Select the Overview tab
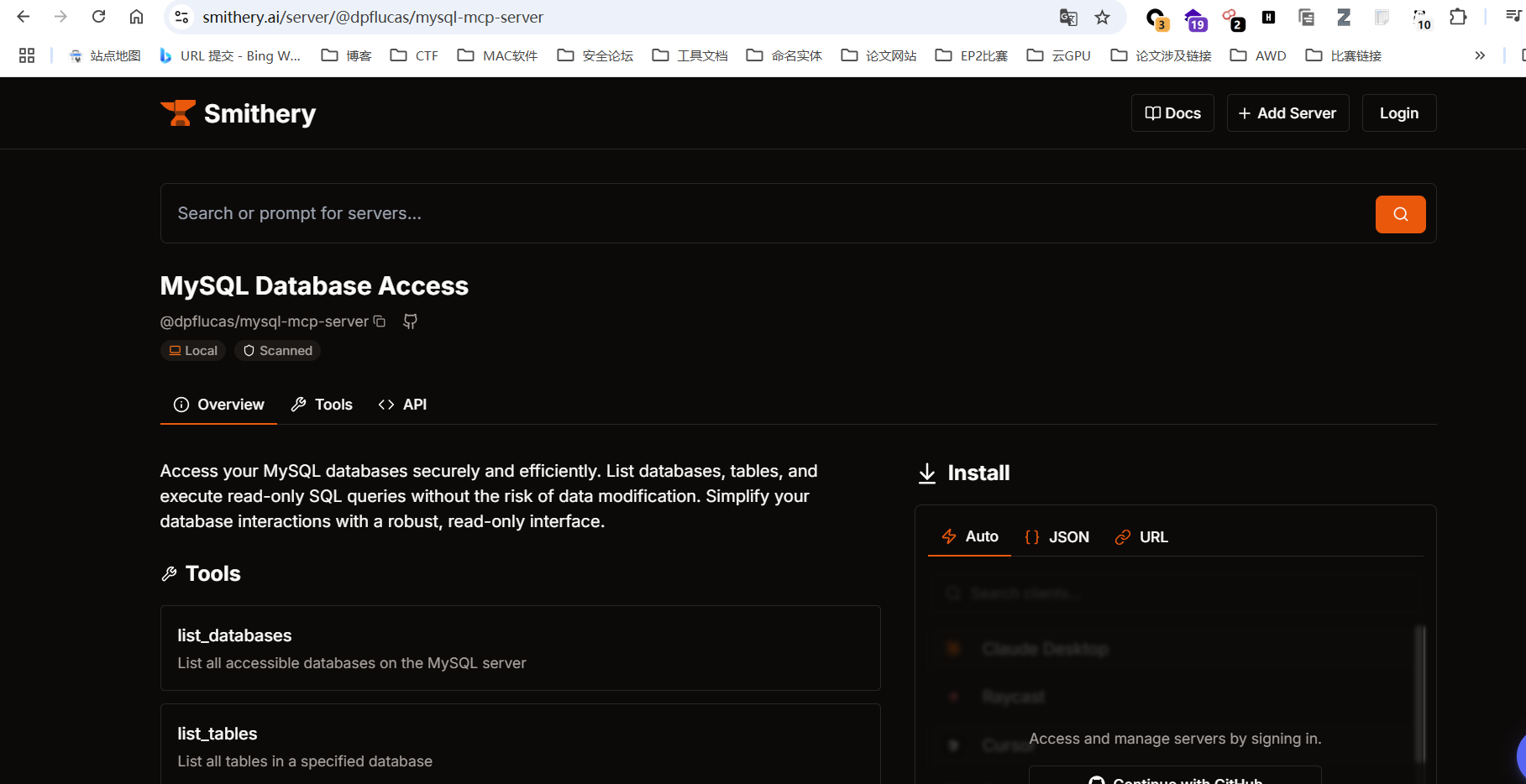Screen dimensions: 1526x784 click(218, 405)
